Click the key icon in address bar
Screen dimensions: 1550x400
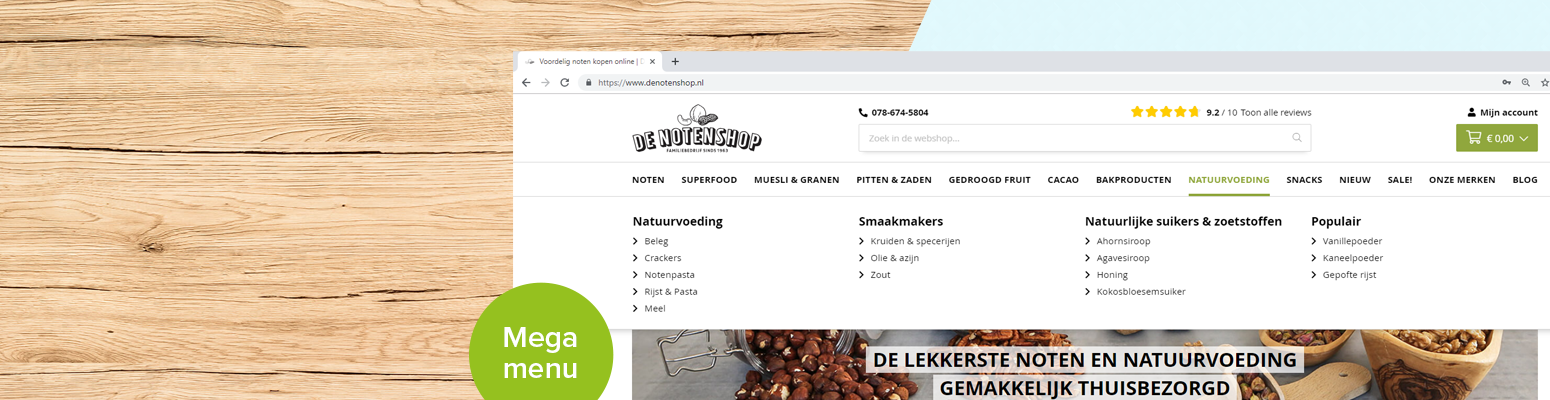tap(1506, 83)
